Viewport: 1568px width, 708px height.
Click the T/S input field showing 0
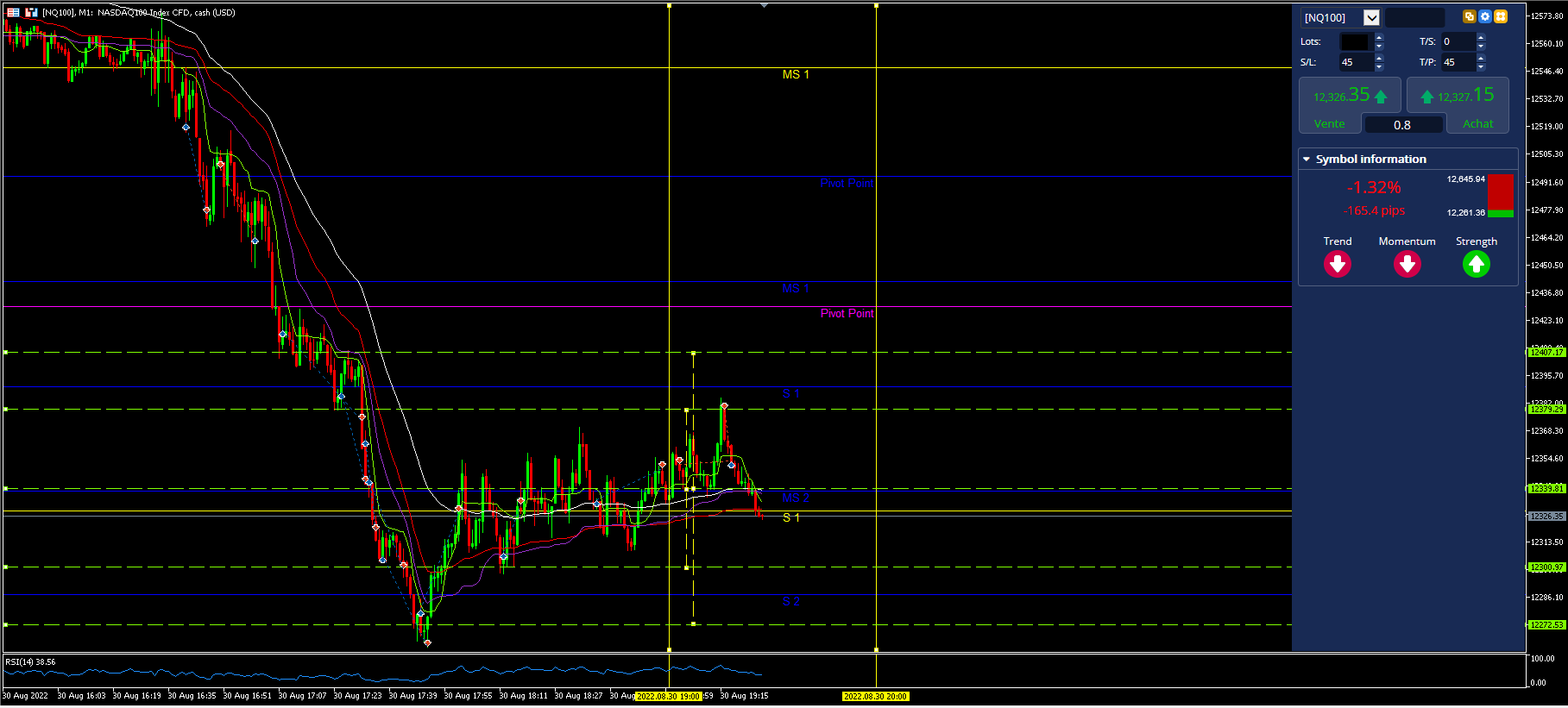[x=1458, y=41]
